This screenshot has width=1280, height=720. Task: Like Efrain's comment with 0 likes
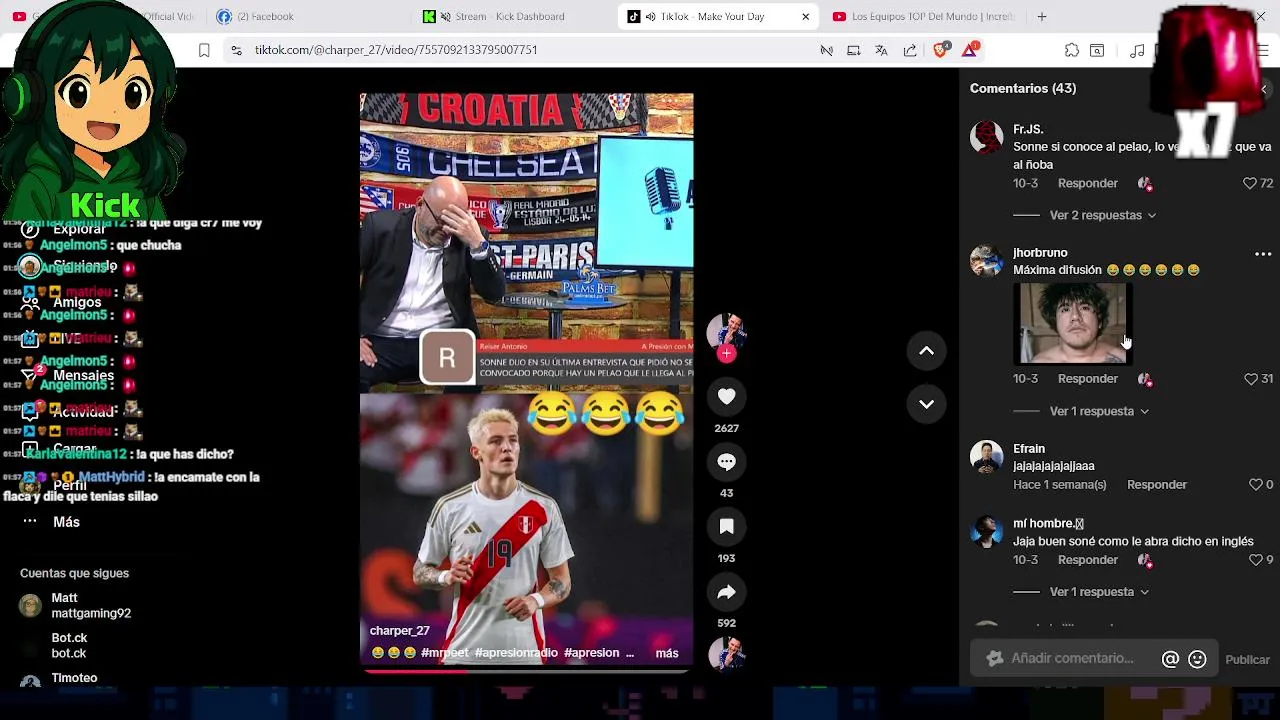click(x=1256, y=485)
